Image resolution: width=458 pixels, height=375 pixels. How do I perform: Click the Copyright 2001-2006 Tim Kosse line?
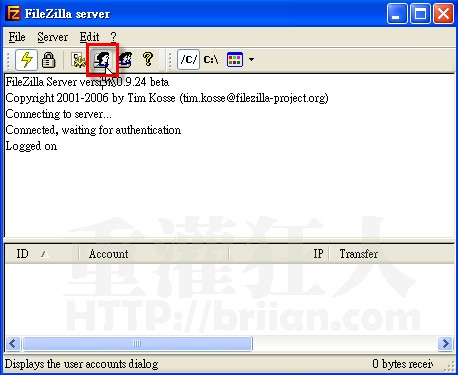[167, 98]
